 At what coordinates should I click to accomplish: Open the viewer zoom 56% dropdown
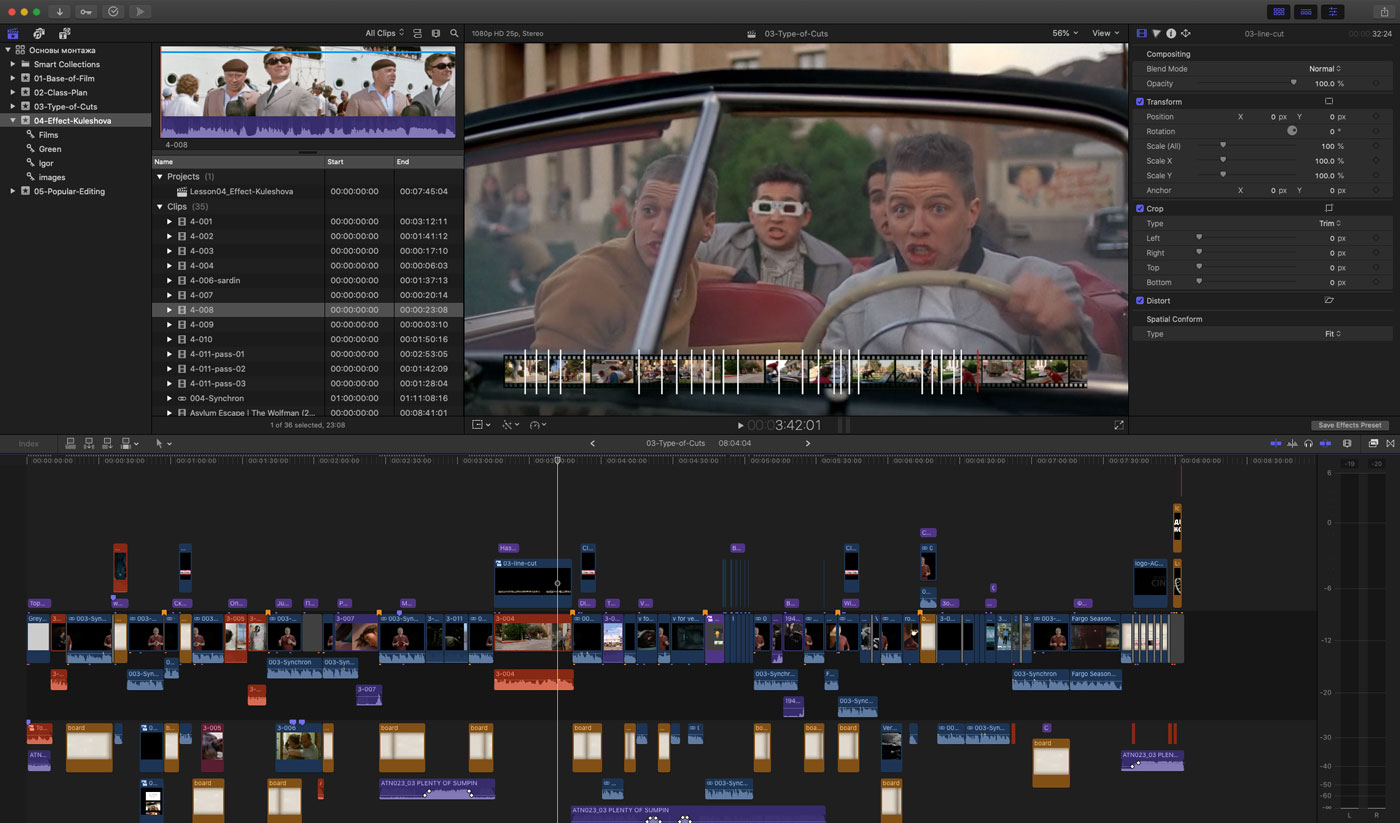coord(1065,33)
